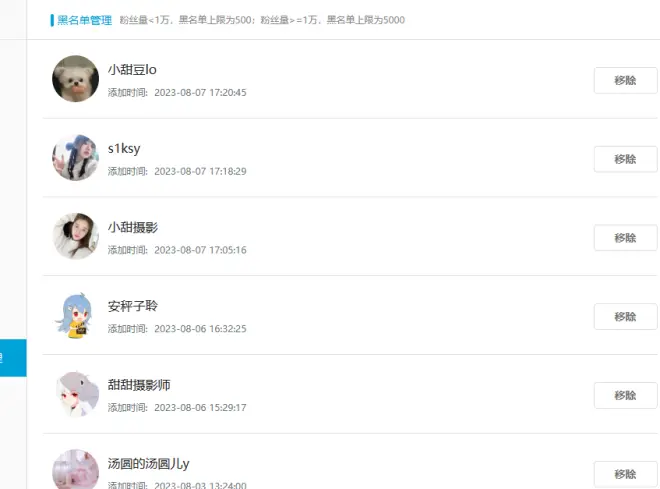Remove 小甜豆lo from the blacklist

(x=625, y=80)
